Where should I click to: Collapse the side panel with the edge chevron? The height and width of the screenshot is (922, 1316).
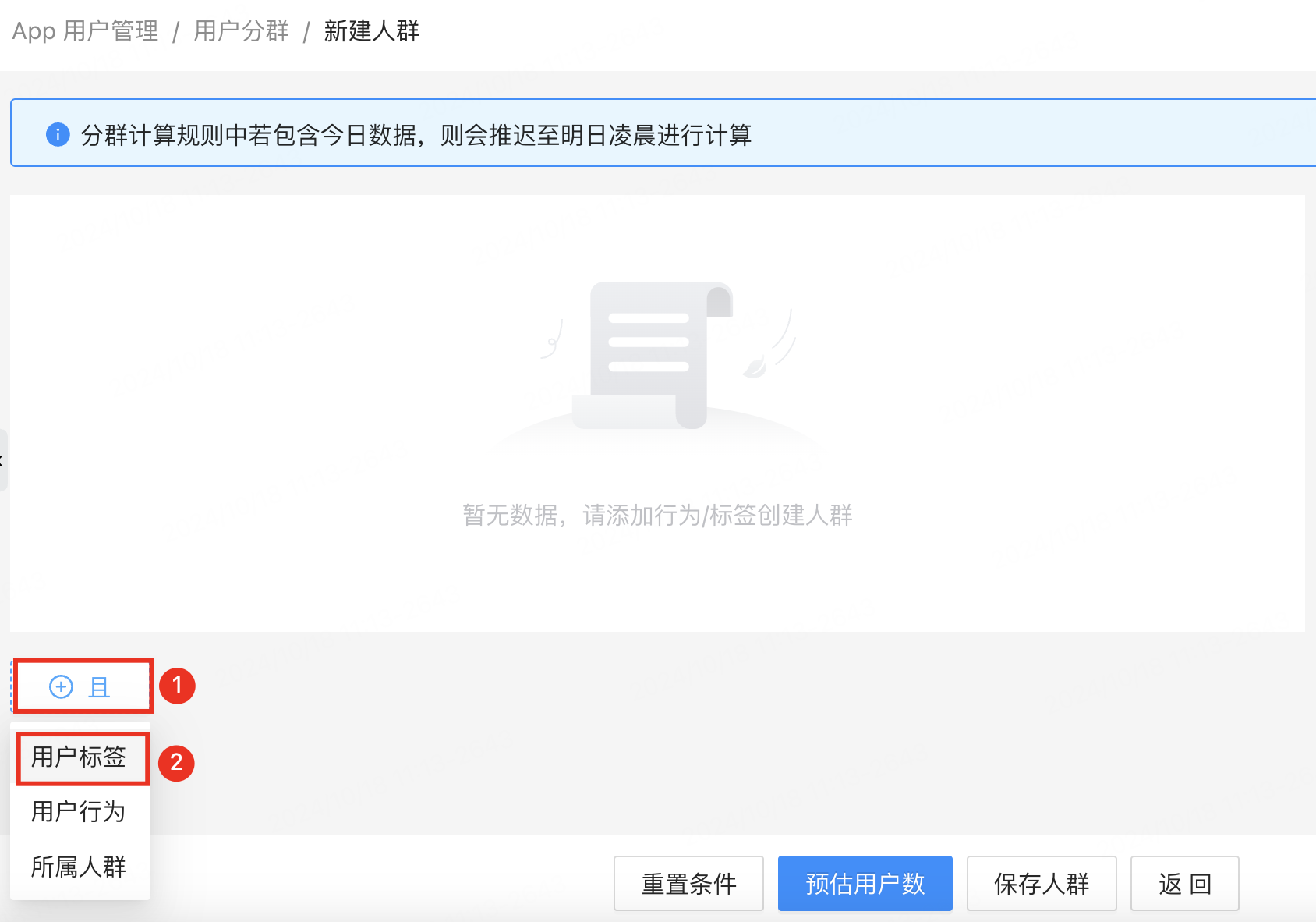(x=3, y=460)
